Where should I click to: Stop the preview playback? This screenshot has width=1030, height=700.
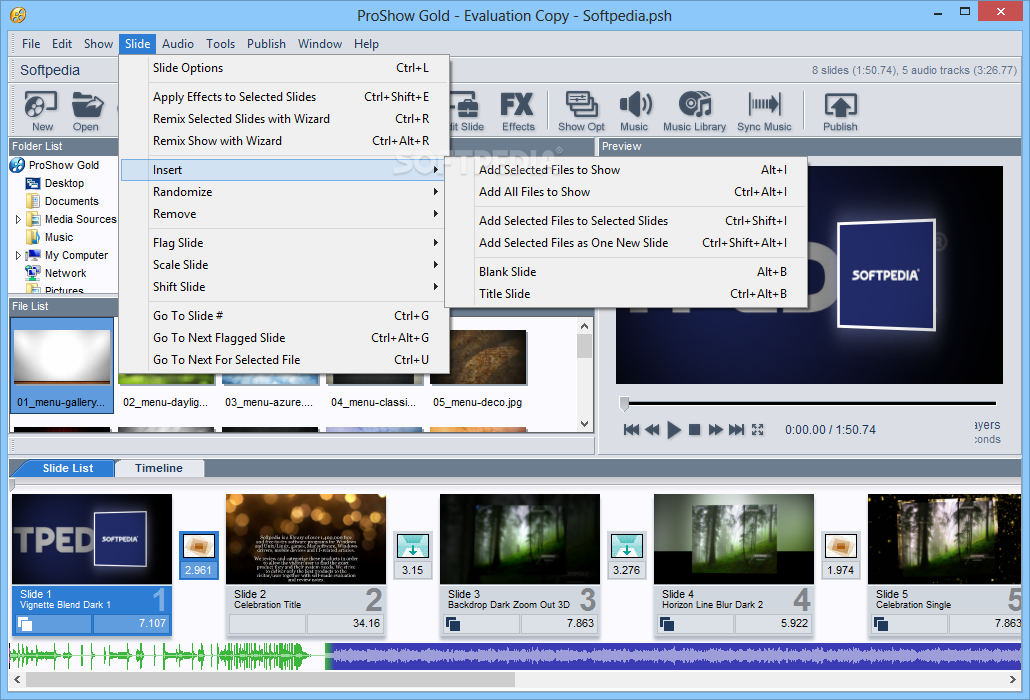694,429
